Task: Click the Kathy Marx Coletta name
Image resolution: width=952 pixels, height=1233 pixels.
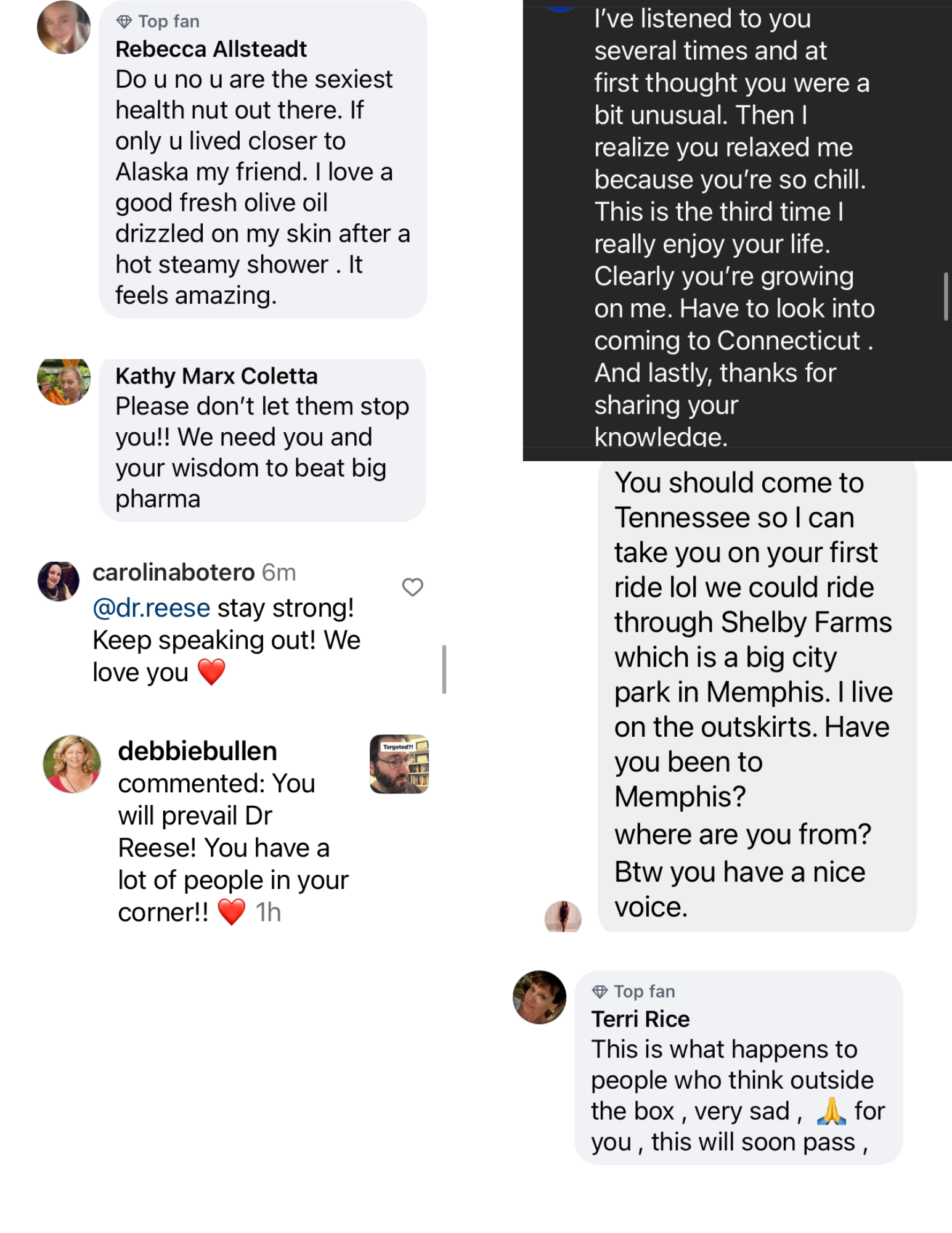Action: click(216, 376)
